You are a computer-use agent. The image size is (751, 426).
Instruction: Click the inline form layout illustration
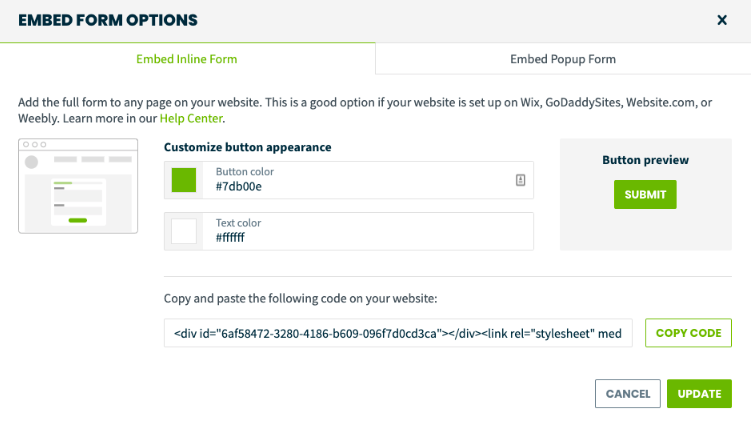78,186
